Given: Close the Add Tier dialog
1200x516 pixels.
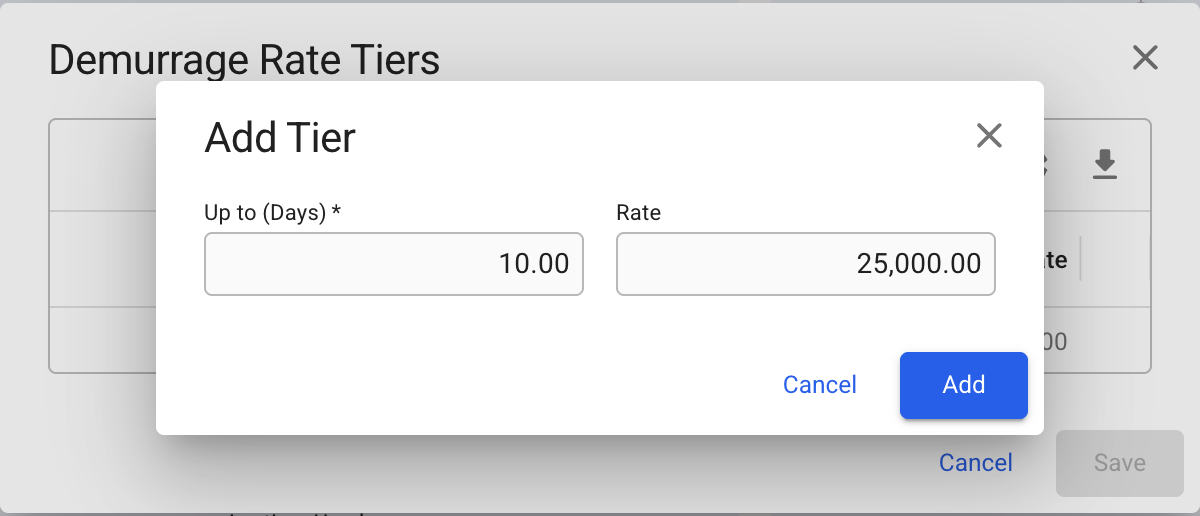Looking at the screenshot, I should coord(989,136).
